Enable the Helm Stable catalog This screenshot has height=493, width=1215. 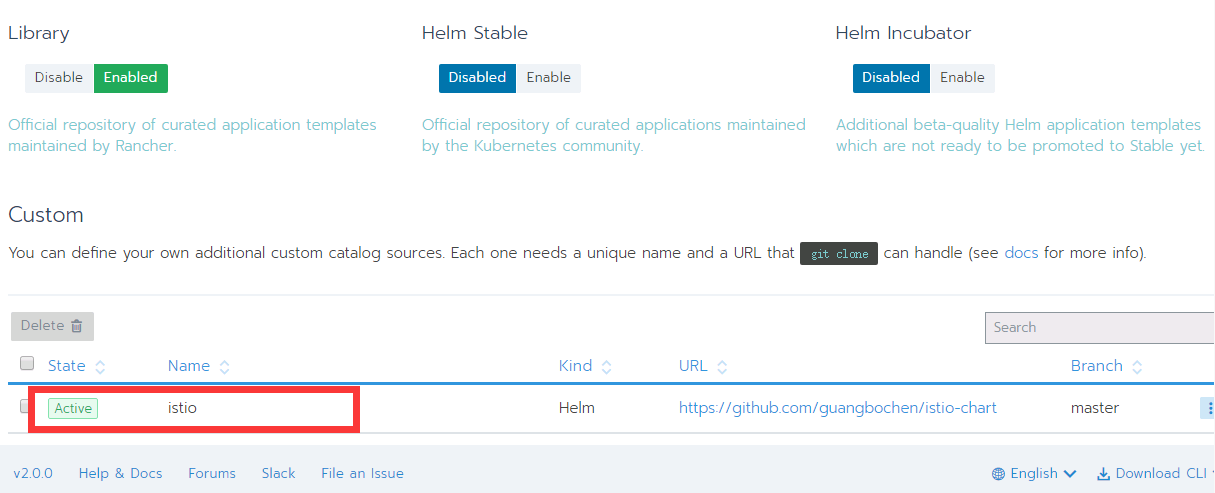pyautogui.click(x=549, y=78)
